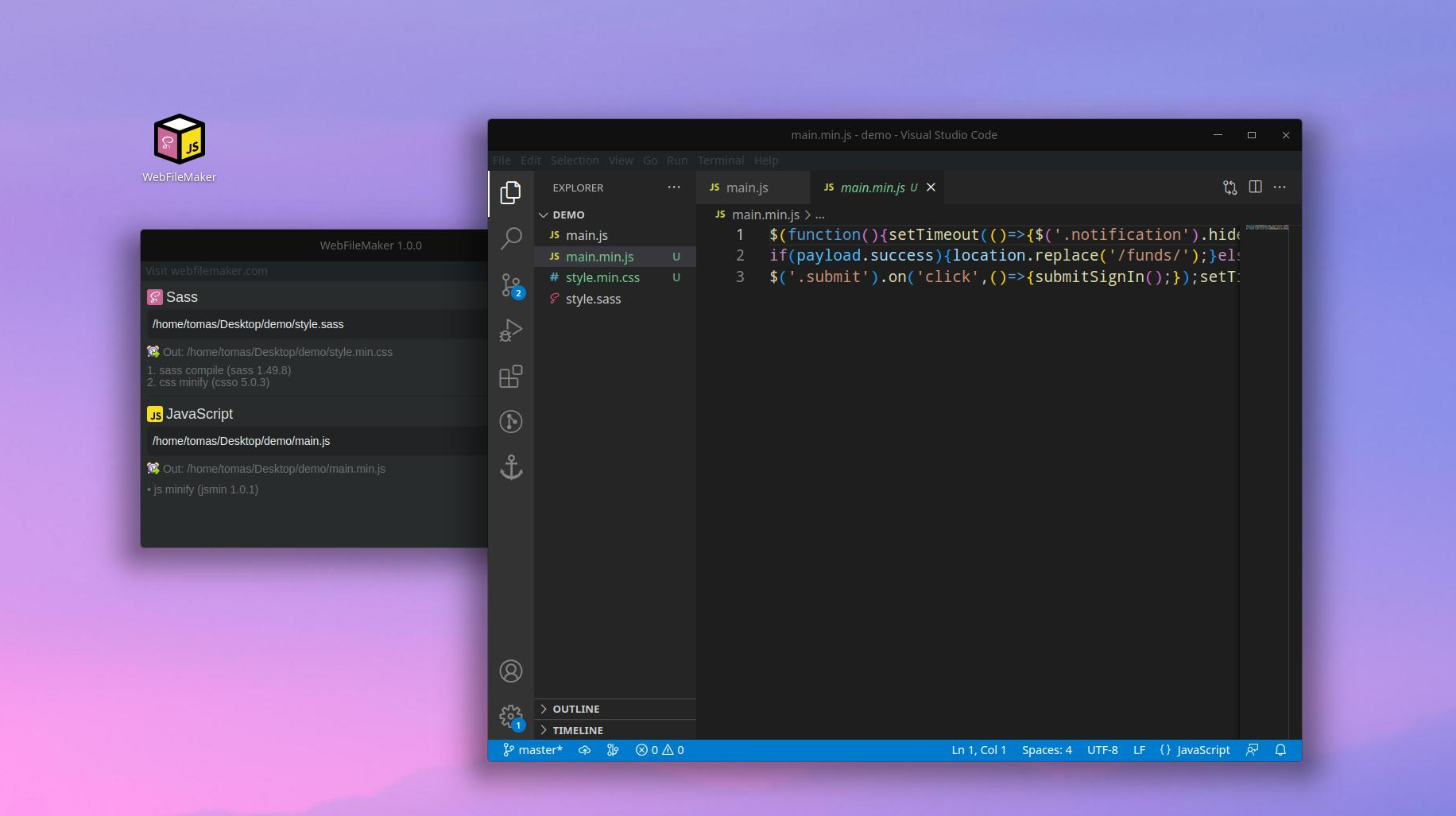Open notifications bell in status bar
Image resolution: width=1456 pixels, height=816 pixels.
[1280, 750]
